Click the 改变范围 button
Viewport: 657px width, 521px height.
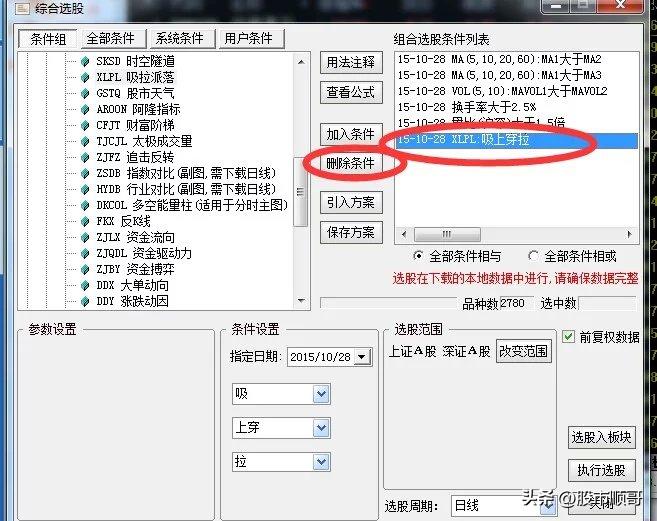(x=523, y=351)
